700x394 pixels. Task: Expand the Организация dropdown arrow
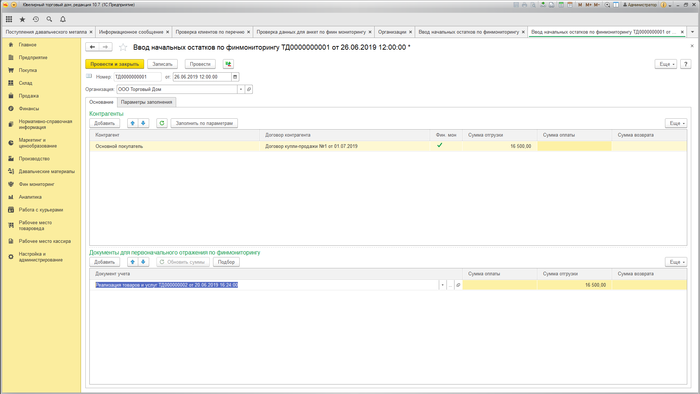(x=241, y=89)
